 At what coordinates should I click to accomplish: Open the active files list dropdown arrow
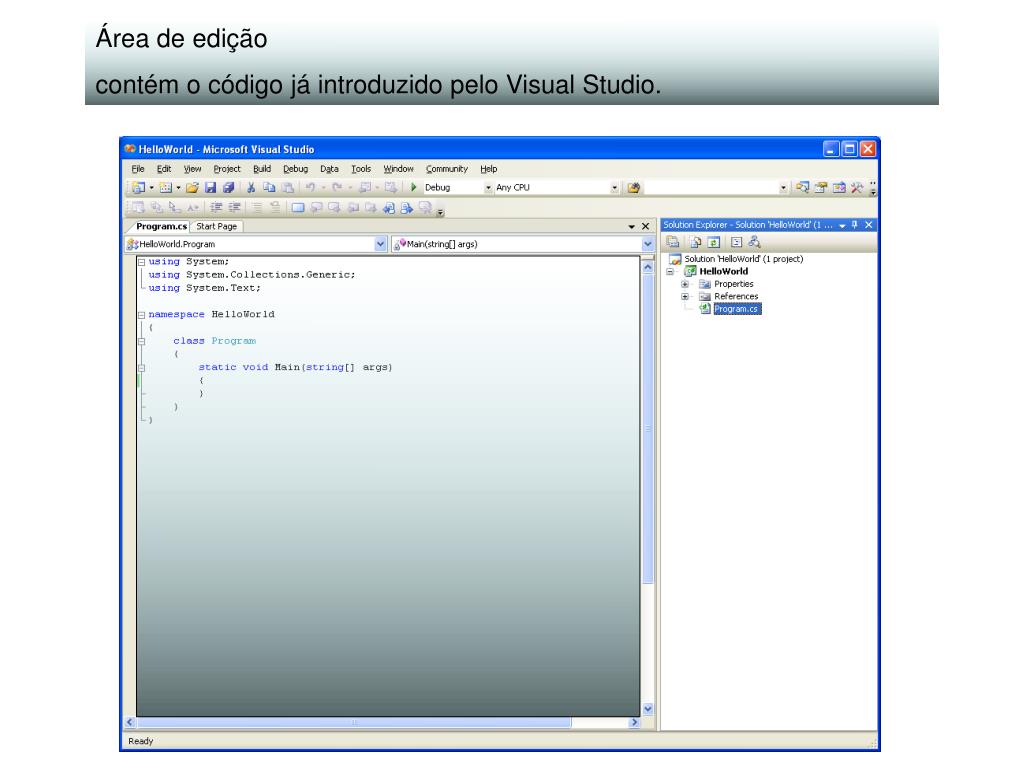[x=632, y=227]
